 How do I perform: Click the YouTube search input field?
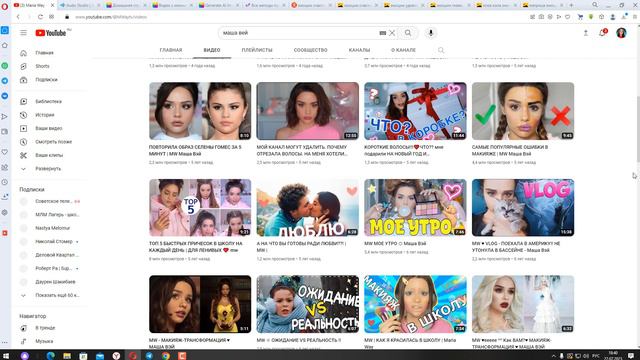[300, 33]
